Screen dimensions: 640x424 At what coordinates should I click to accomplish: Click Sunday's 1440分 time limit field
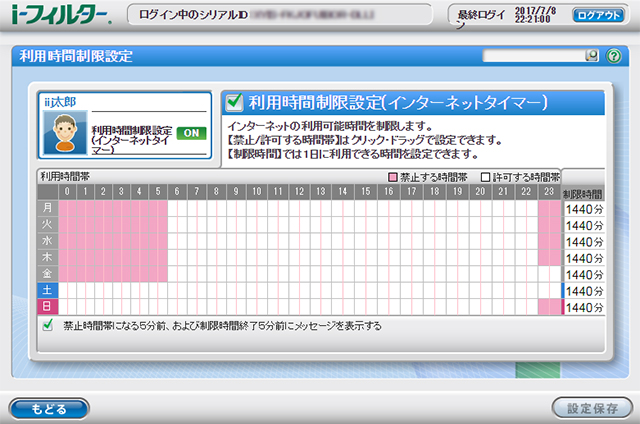[x=584, y=305]
